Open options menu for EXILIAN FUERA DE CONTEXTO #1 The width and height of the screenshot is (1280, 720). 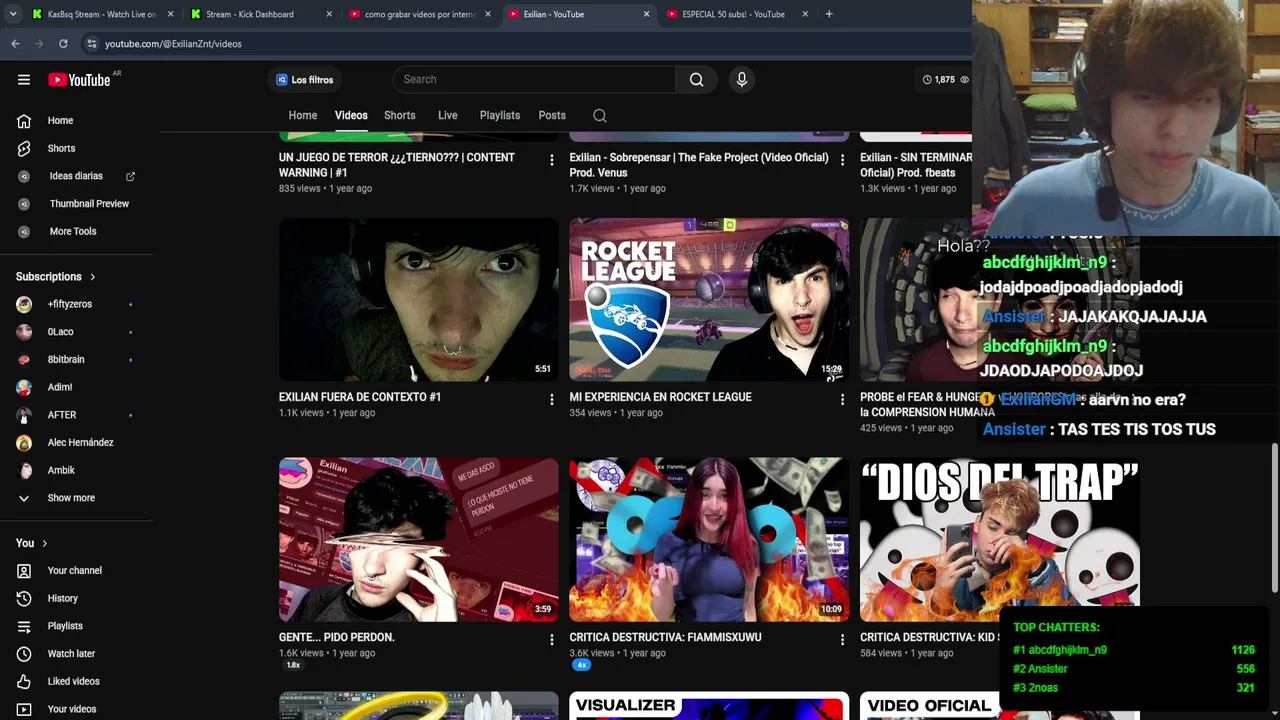pos(551,400)
